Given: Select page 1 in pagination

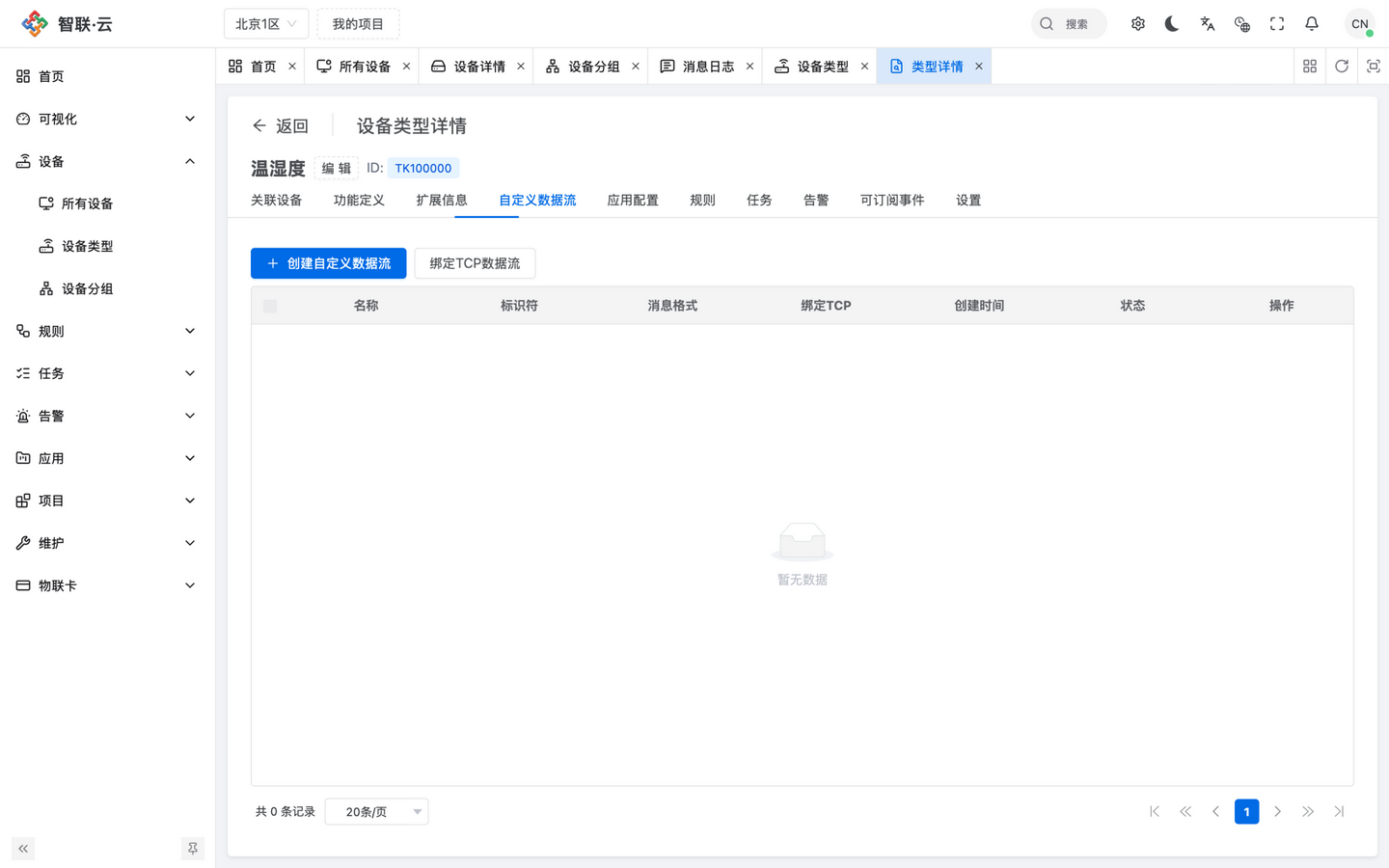Looking at the screenshot, I should [x=1246, y=812].
